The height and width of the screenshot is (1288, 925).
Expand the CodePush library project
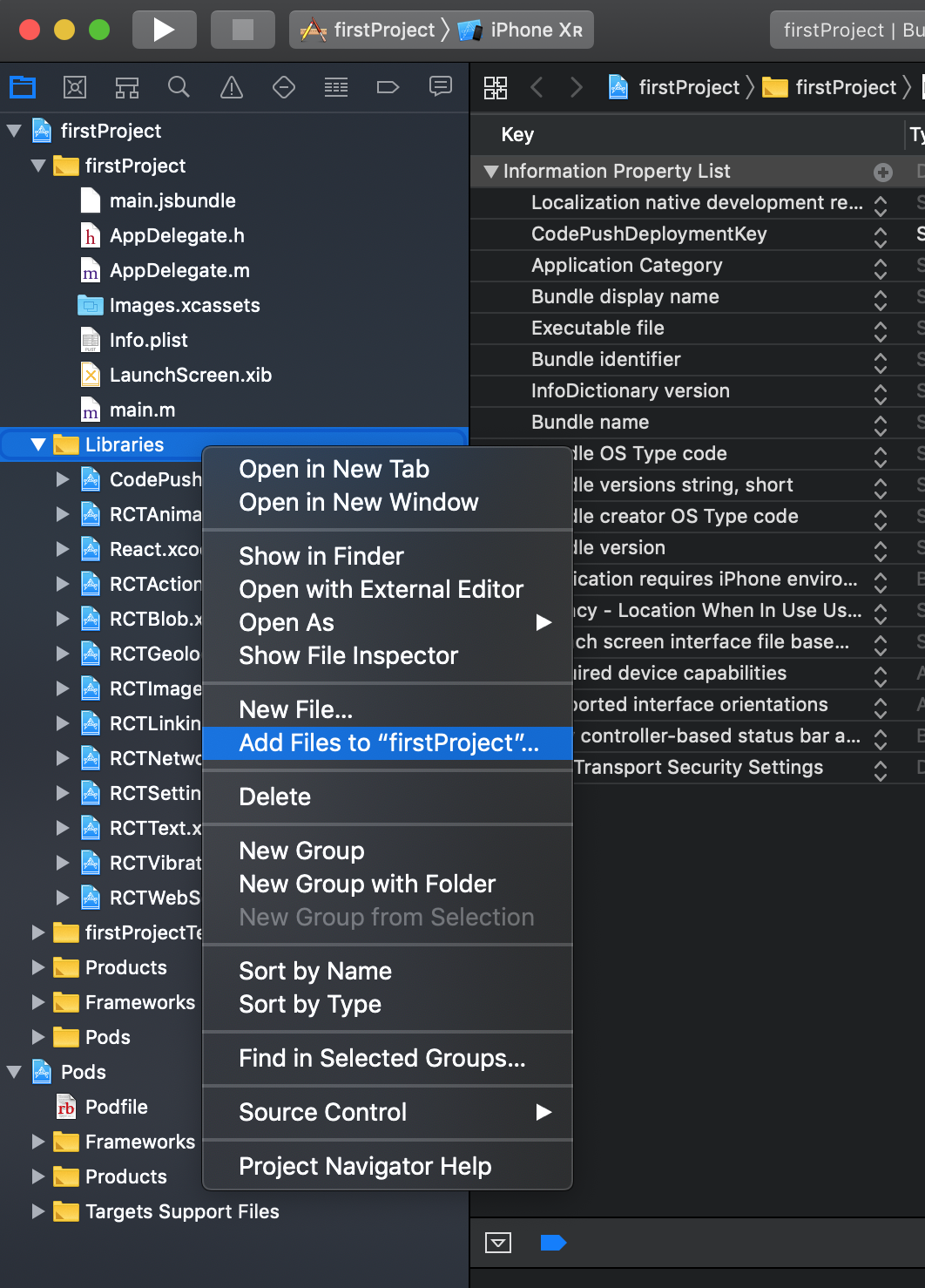tap(63, 479)
